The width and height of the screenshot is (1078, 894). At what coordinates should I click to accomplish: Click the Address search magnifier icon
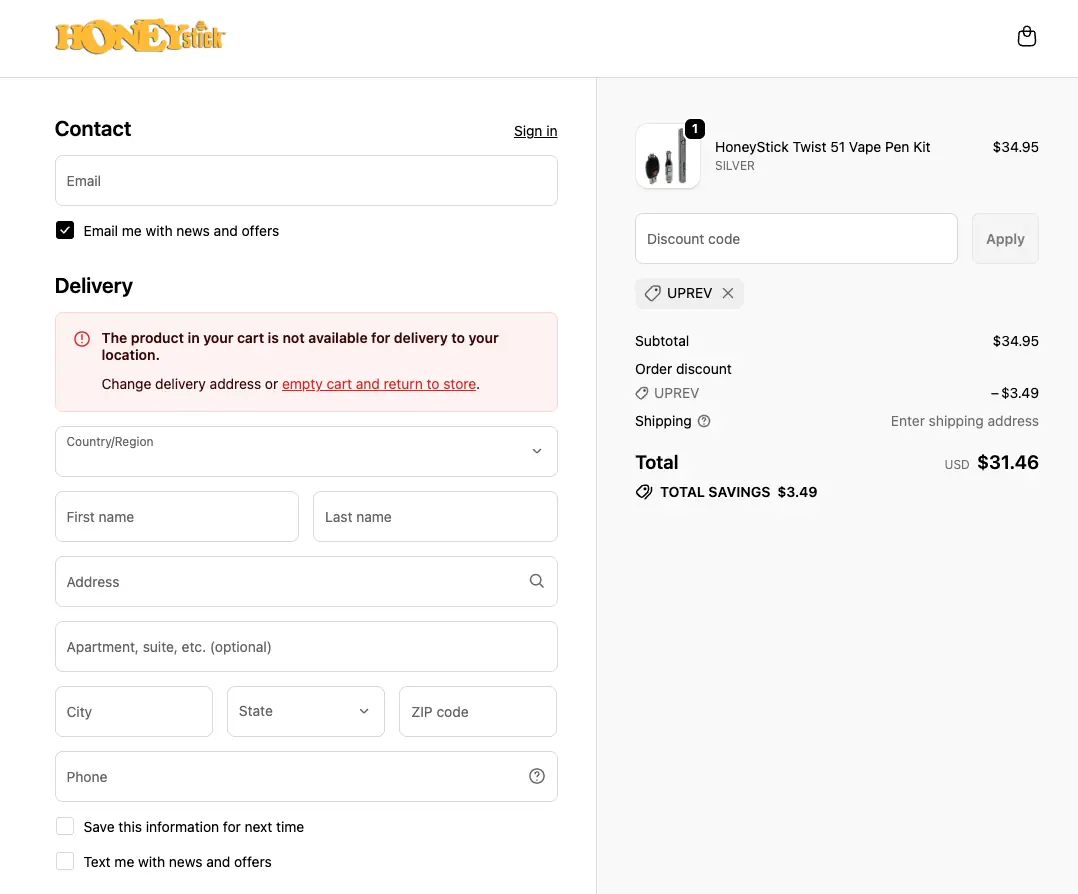[537, 581]
